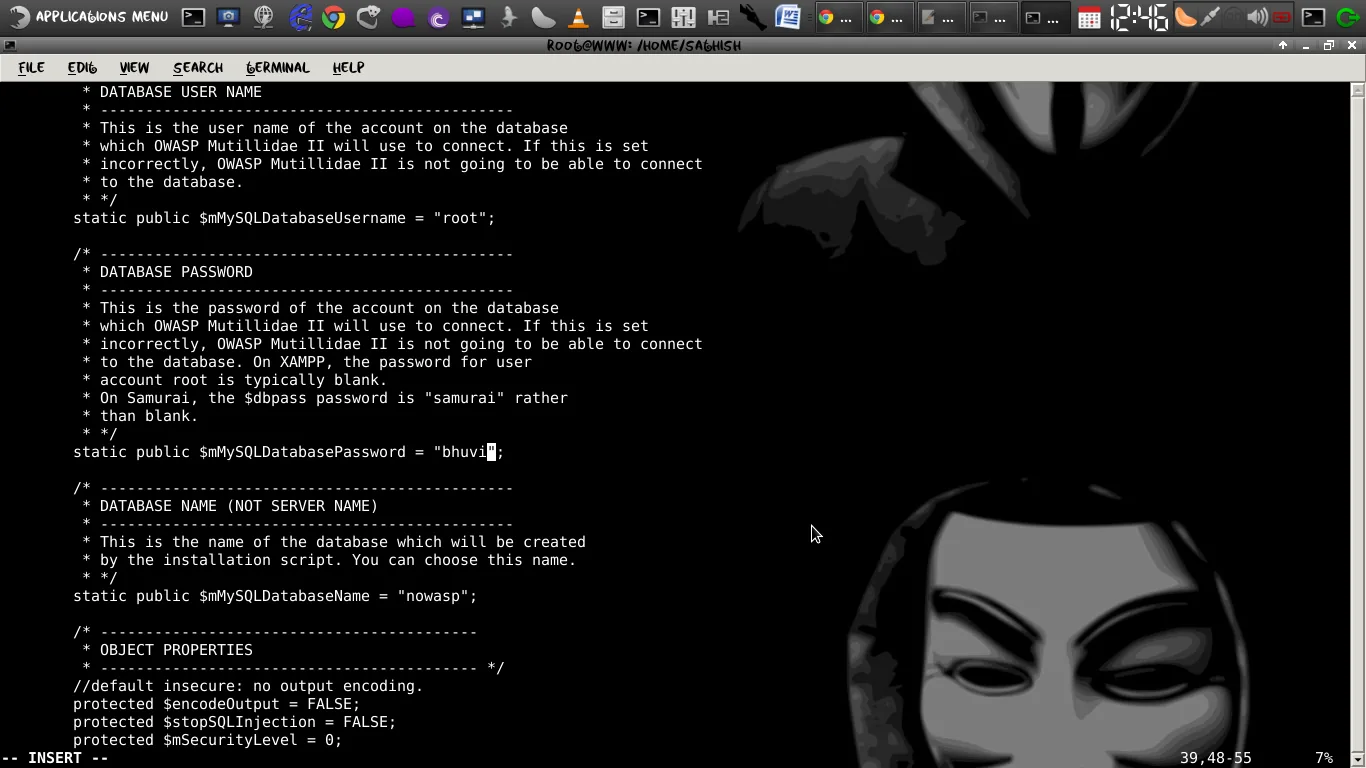Click the 'OBJECT PROPERTIES' comment heading
The height and width of the screenshot is (768, 1366).
[176, 650]
